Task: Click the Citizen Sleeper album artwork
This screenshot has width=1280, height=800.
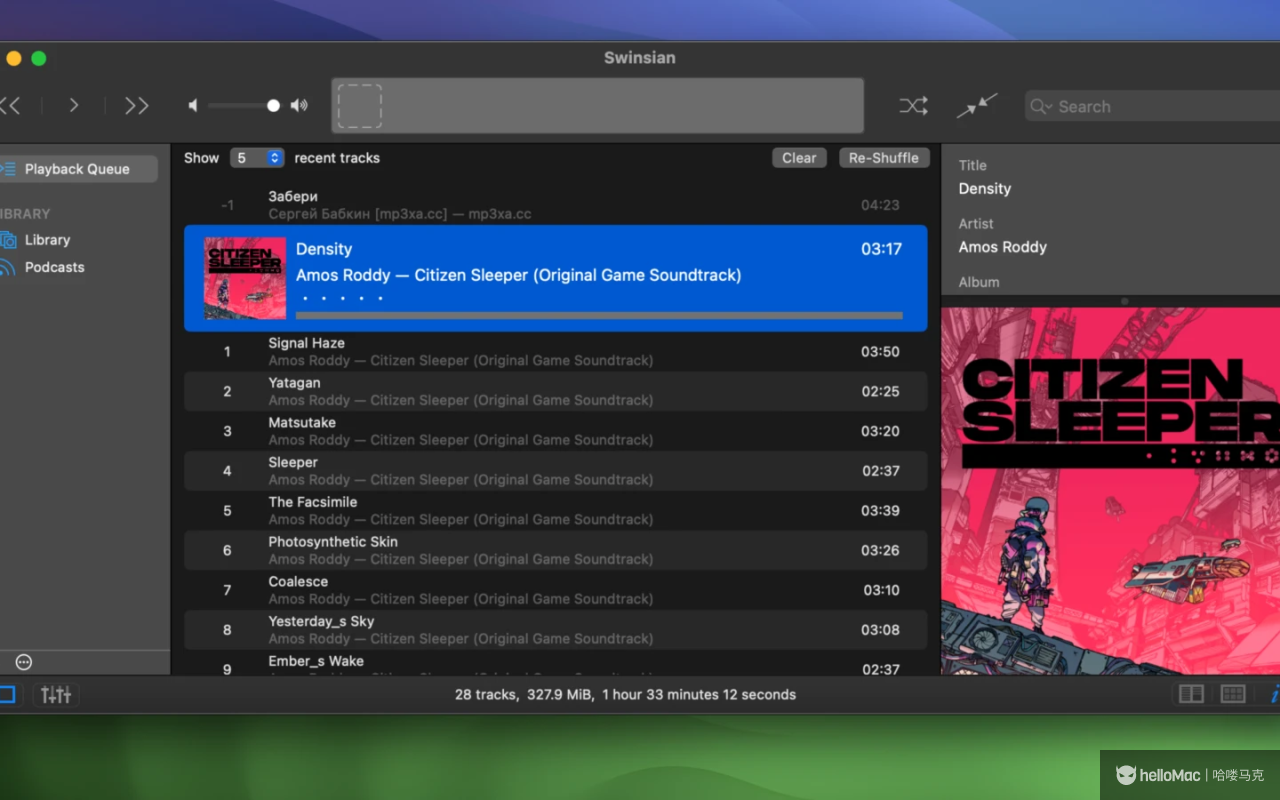Action: 1111,491
